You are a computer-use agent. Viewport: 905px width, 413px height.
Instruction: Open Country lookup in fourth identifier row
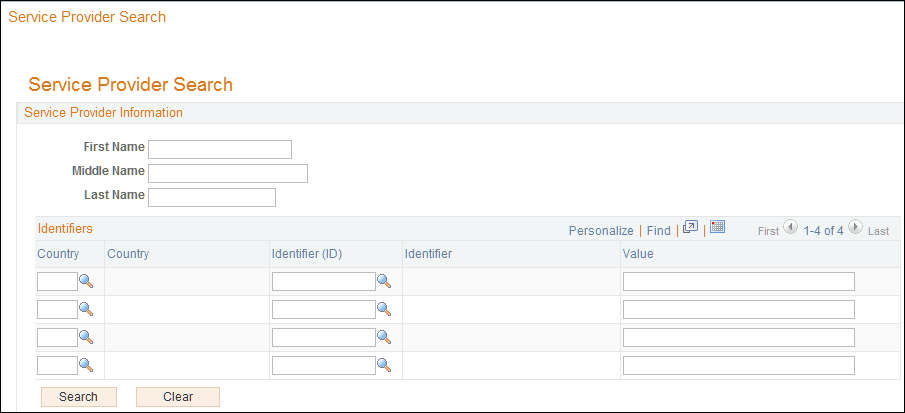click(x=86, y=365)
